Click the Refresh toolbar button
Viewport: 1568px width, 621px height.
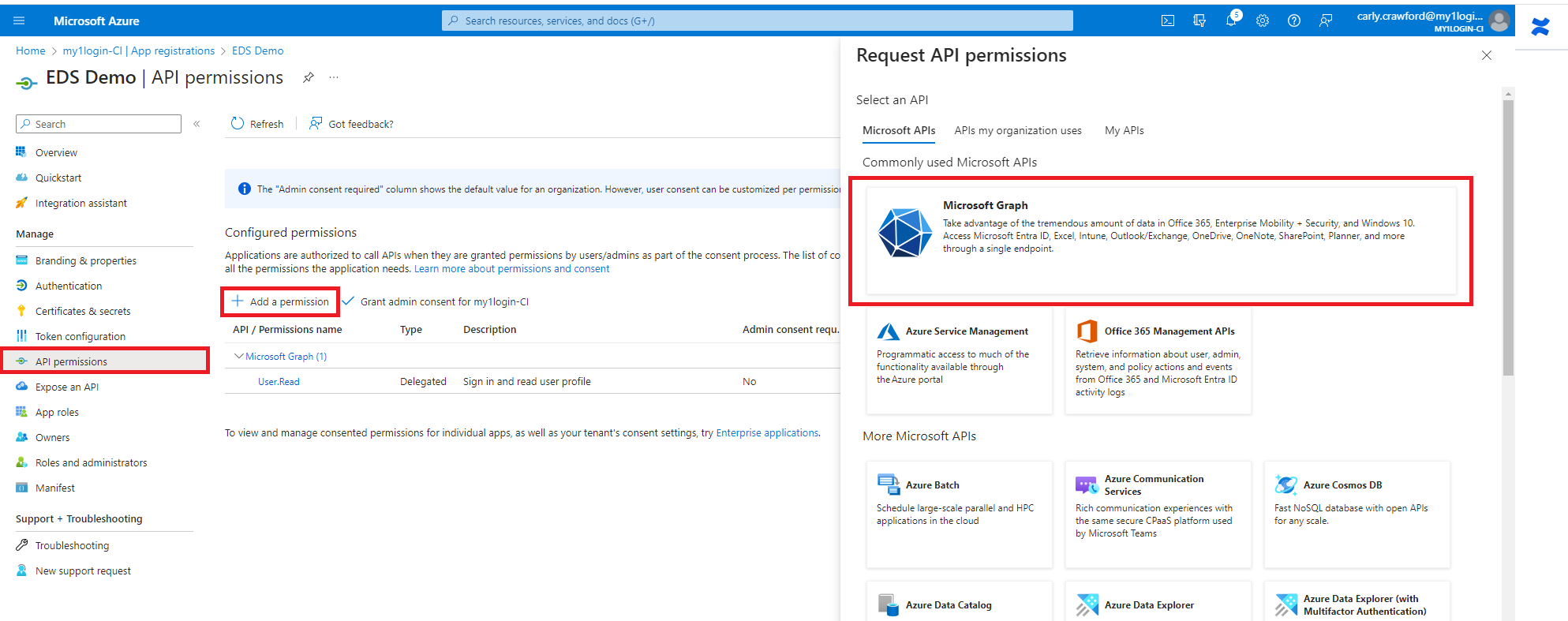point(257,124)
